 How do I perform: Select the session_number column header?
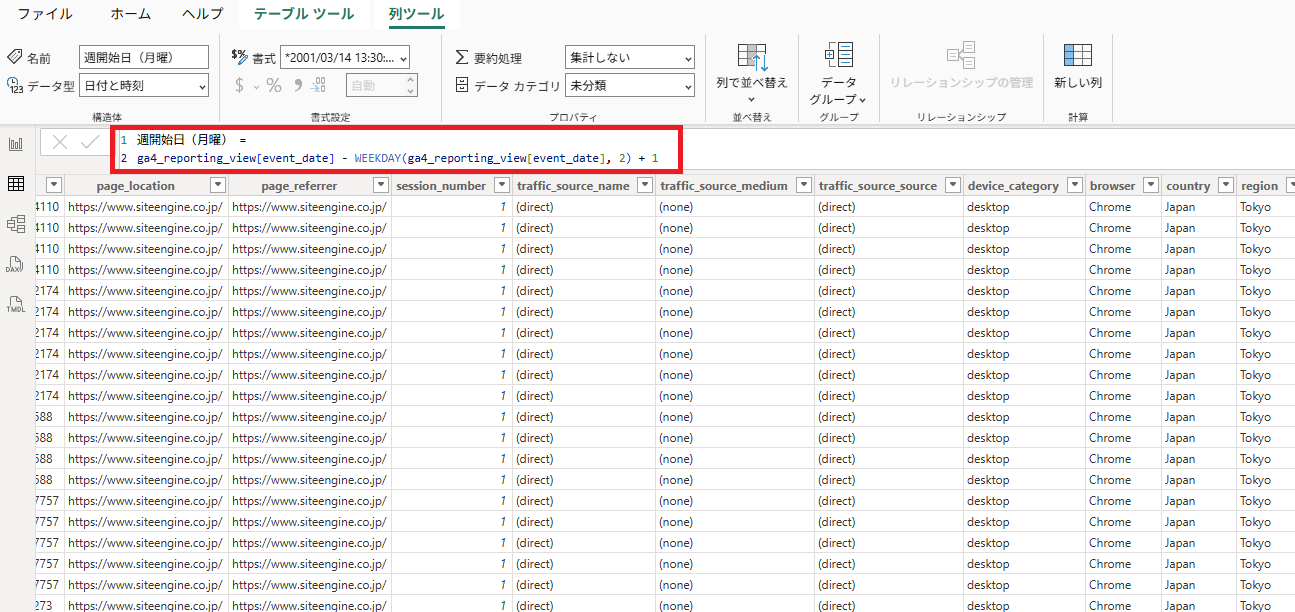tap(441, 186)
